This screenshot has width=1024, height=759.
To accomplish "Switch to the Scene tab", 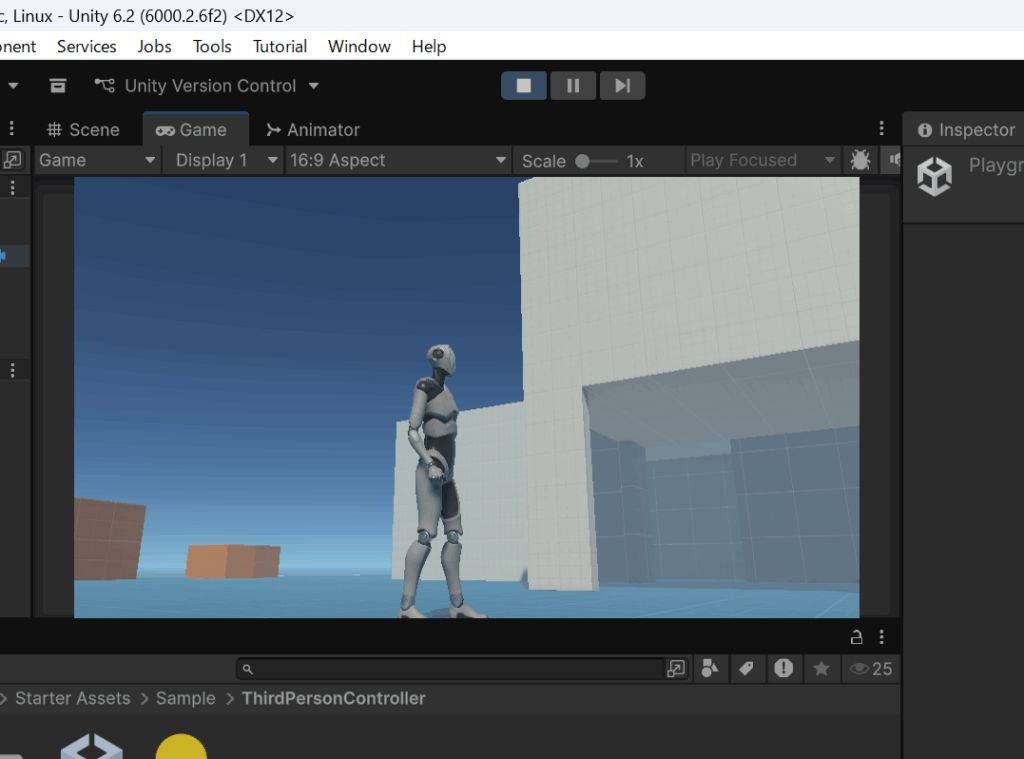I will pyautogui.click(x=84, y=130).
